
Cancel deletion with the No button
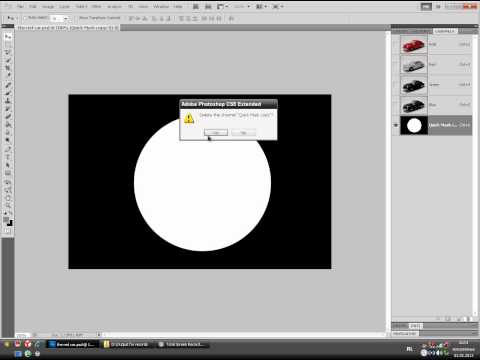click(243, 133)
